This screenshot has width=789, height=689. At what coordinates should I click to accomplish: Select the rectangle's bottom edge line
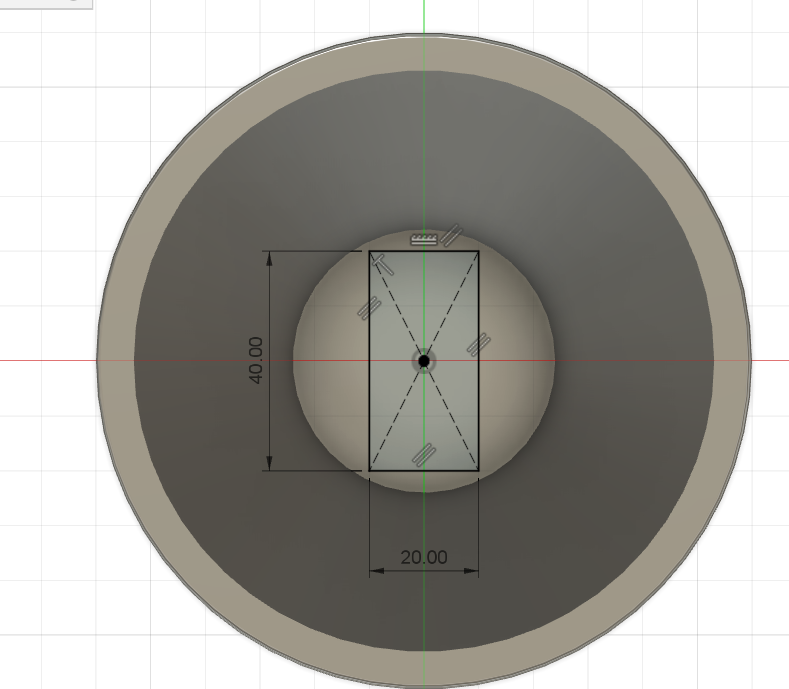pyautogui.click(x=424, y=471)
